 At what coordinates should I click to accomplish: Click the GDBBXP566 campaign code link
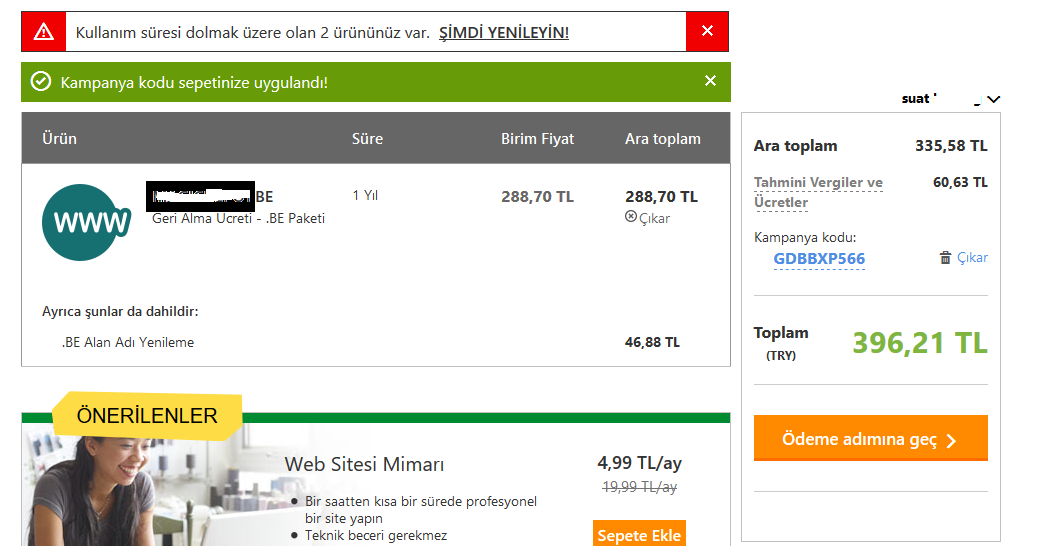tap(819, 259)
